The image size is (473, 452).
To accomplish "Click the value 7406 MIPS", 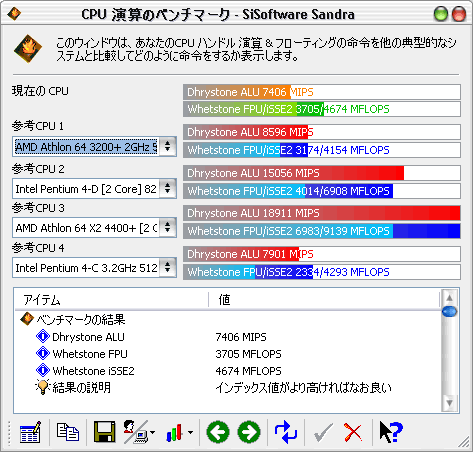I will 241,337.
